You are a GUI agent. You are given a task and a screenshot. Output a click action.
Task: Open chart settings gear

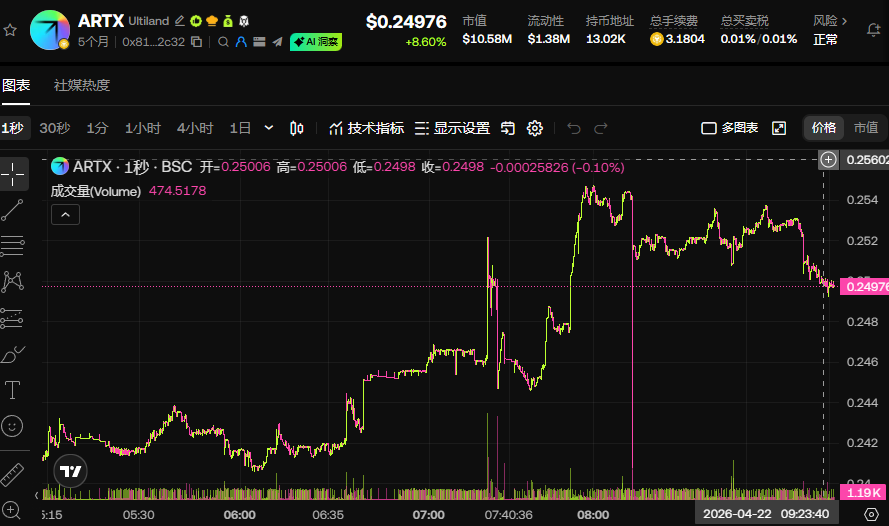pyautogui.click(x=535, y=128)
